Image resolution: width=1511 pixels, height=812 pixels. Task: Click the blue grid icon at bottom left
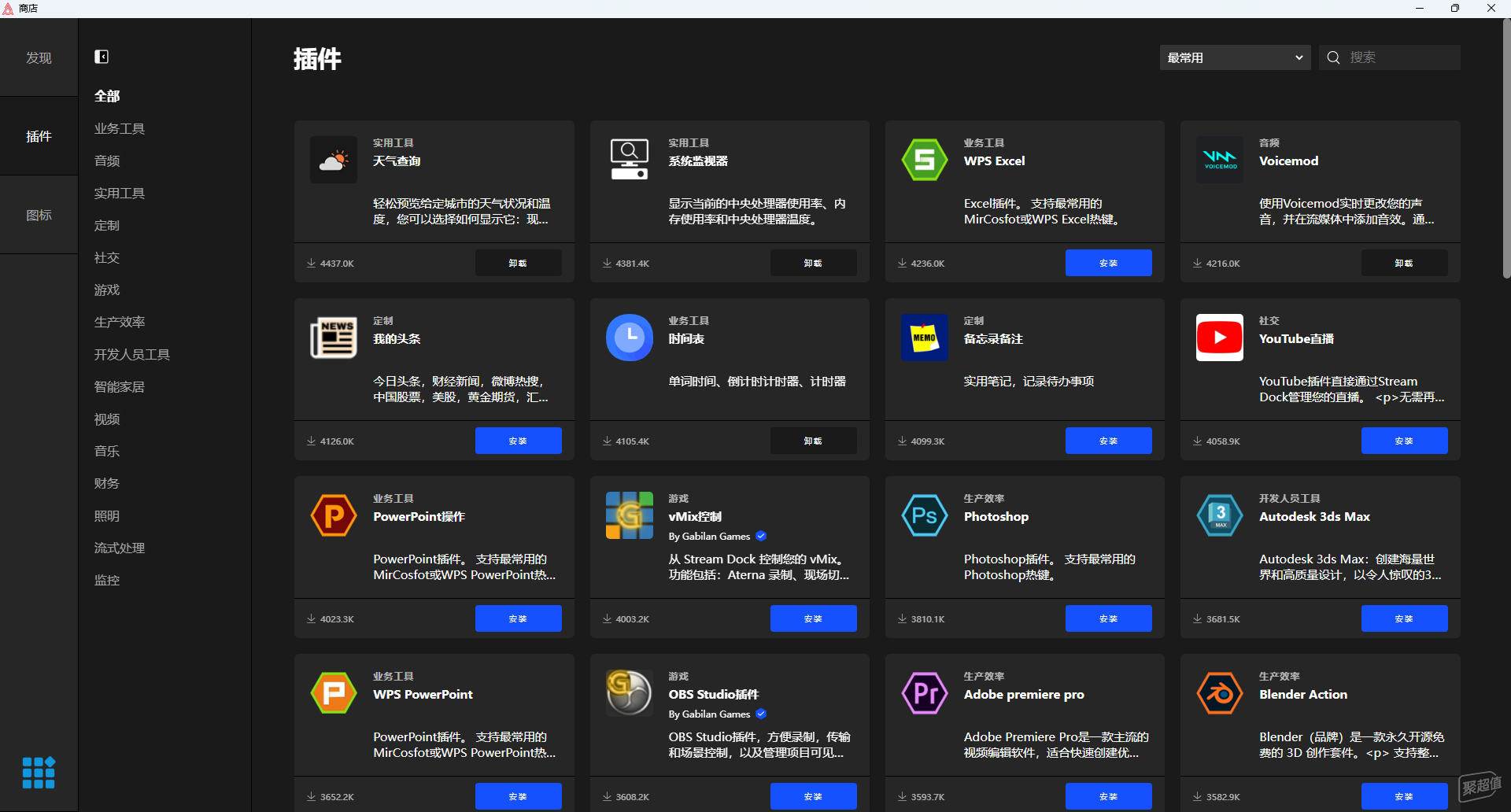(x=39, y=773)
